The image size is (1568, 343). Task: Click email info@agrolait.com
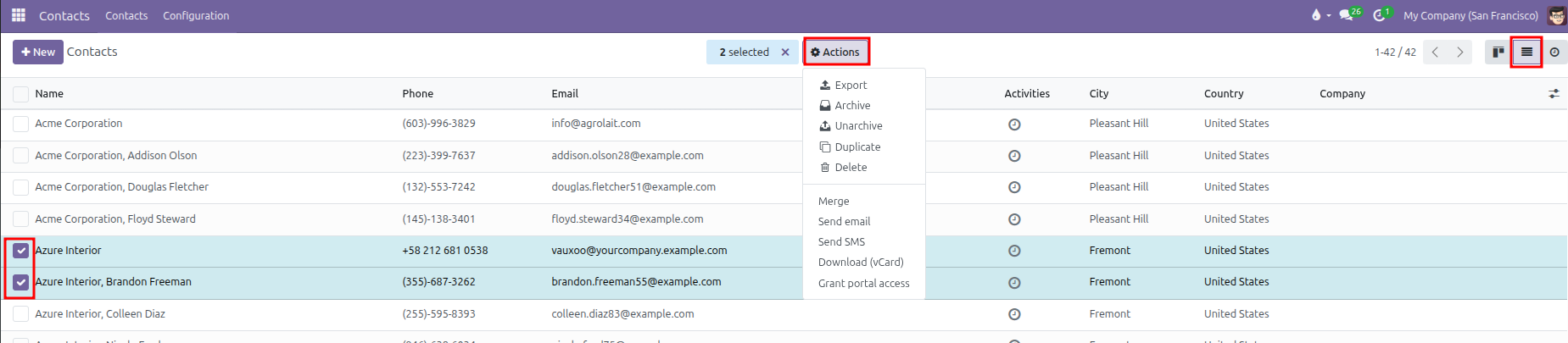point(596,124)
